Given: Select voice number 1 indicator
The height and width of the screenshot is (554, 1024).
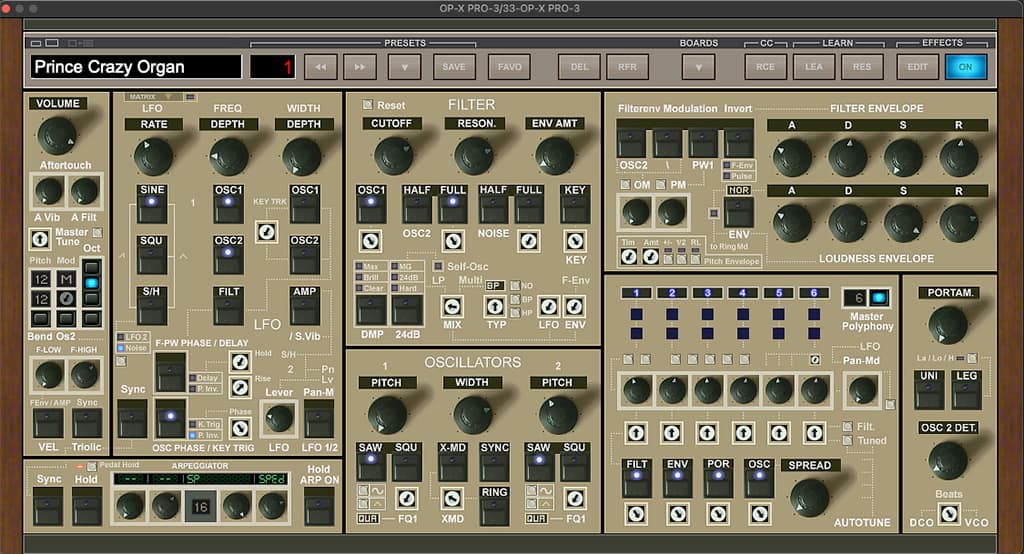Looking at the screenshot, I should point(636,293).
